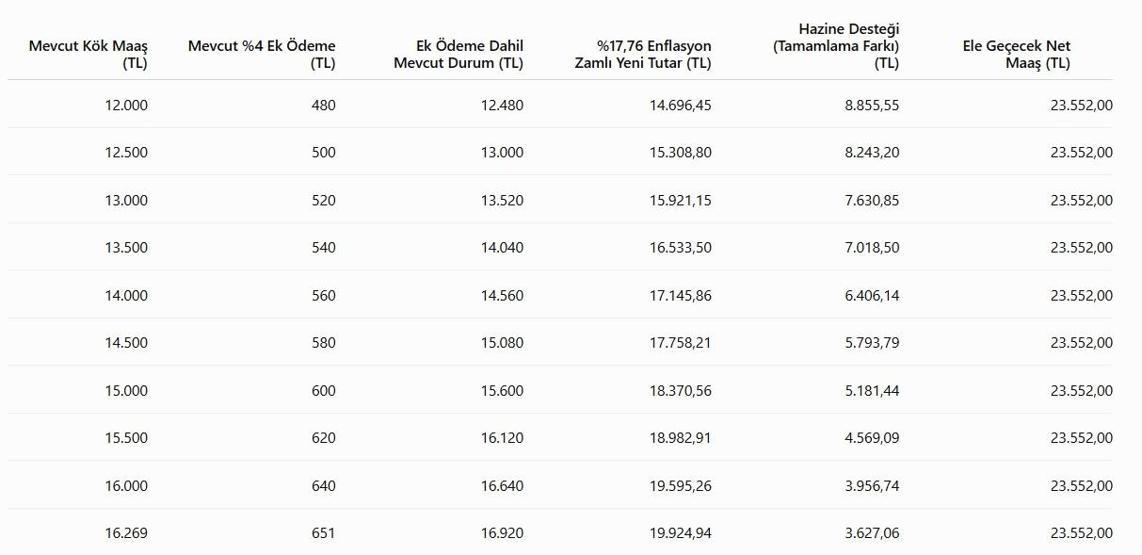Select the 4.569,09 treasury support cell
The width and height of the screenshot is (1142, 555).
(x=872, y=438)
